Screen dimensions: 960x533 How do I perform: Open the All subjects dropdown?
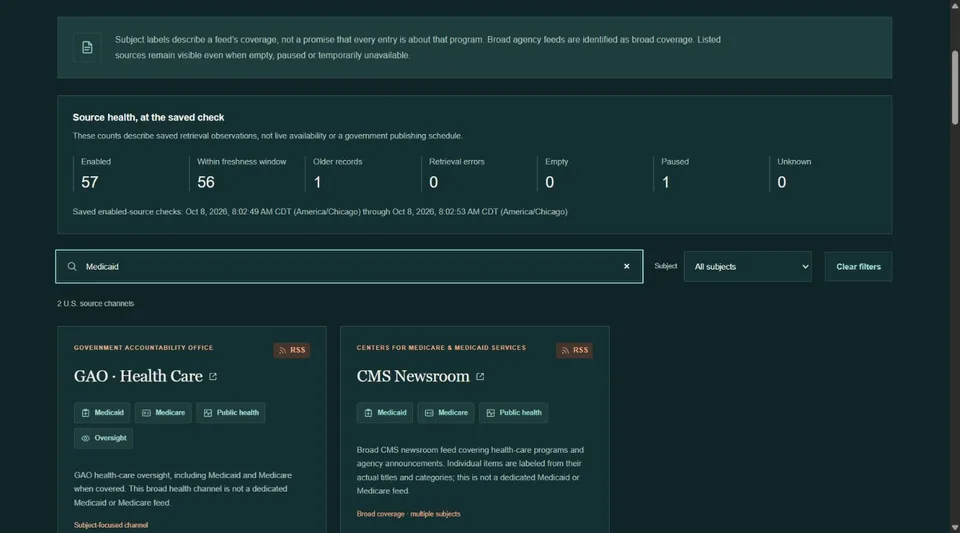(748, 267)
